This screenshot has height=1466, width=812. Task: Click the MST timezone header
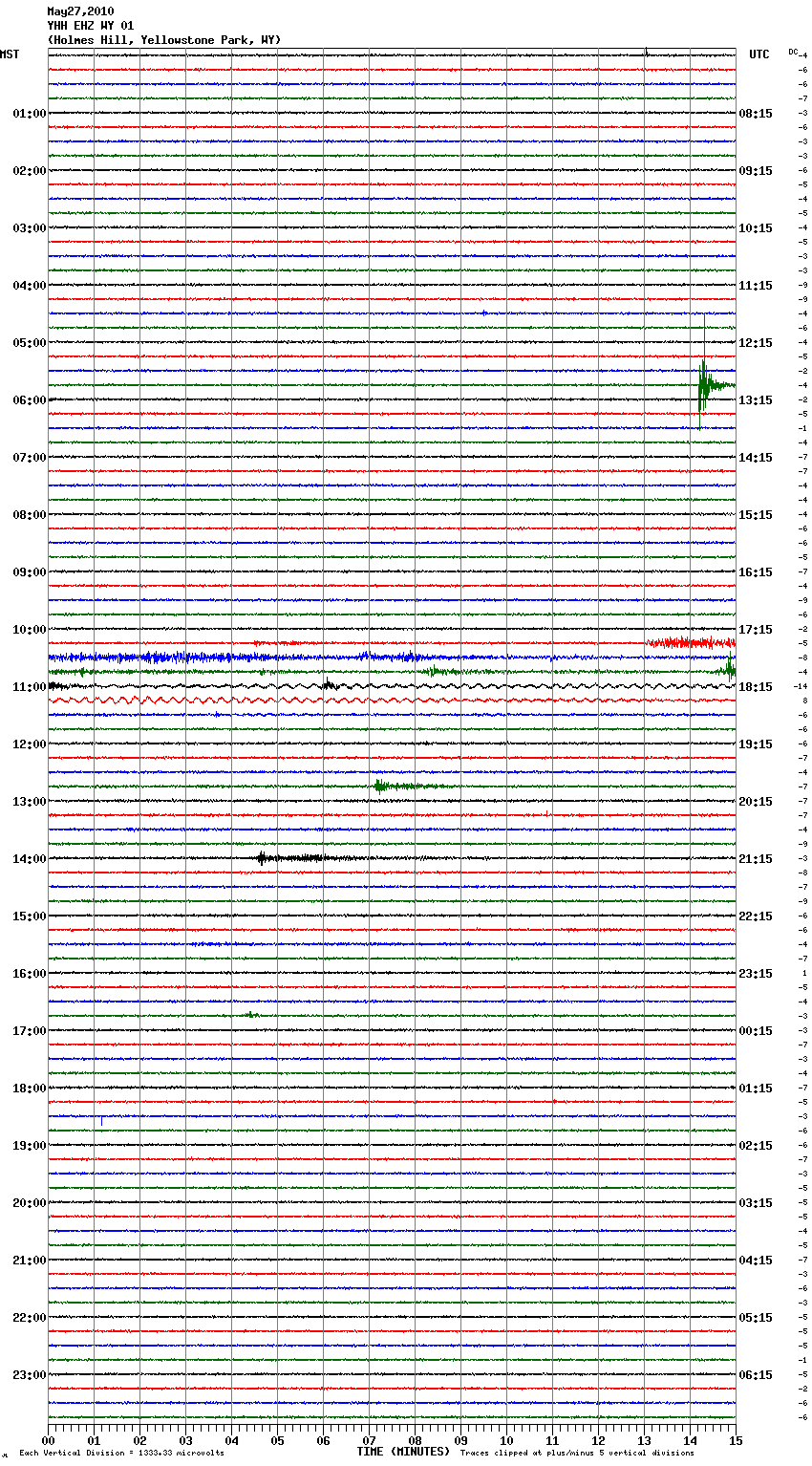click(x=10, y=54)
